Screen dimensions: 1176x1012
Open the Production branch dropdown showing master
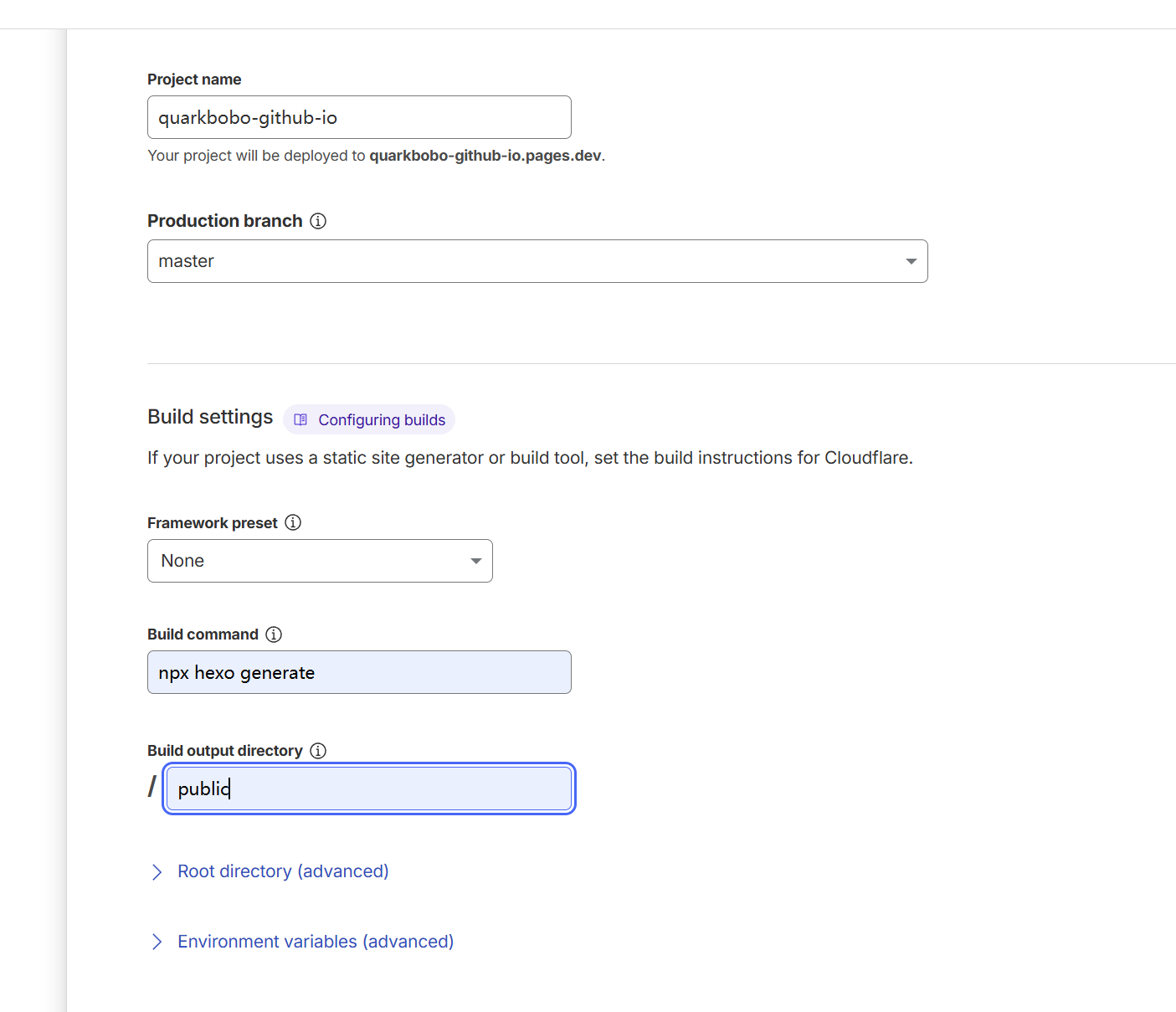537,261
